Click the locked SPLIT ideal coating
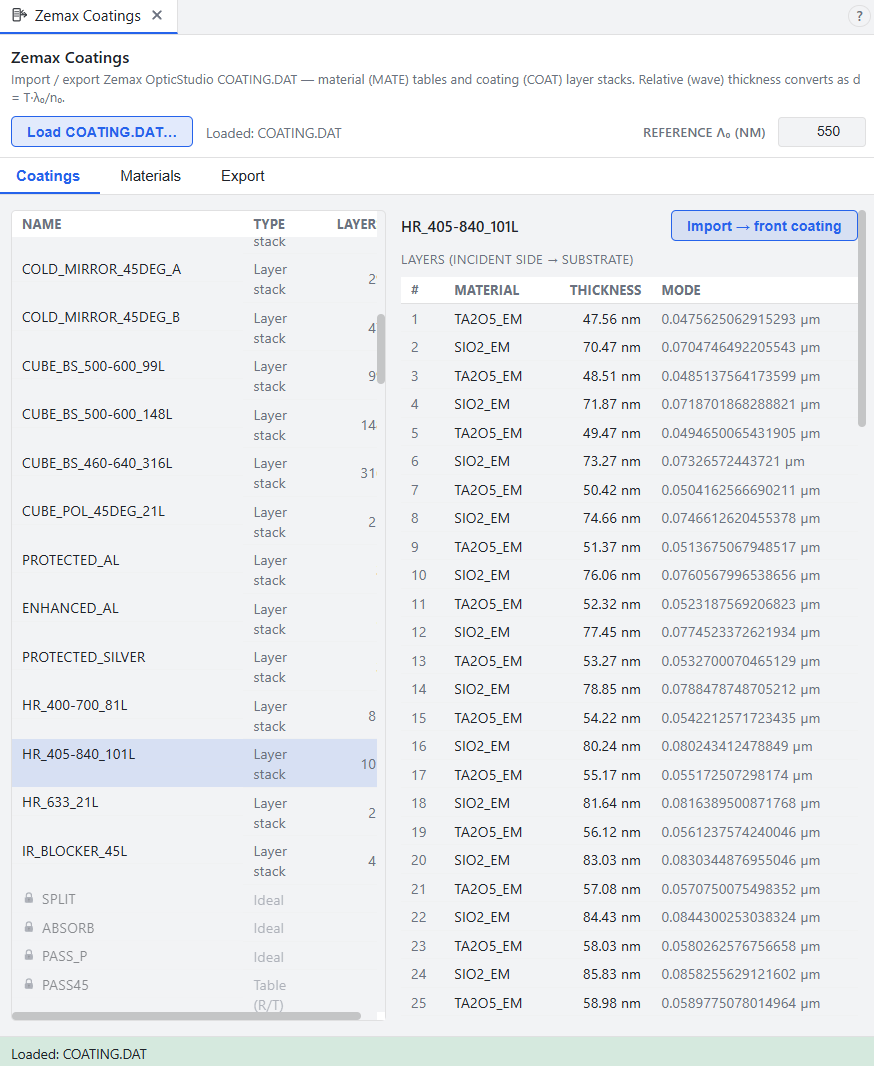The height and width of the screenshot is (1066, 874). (x=194, y=899)
